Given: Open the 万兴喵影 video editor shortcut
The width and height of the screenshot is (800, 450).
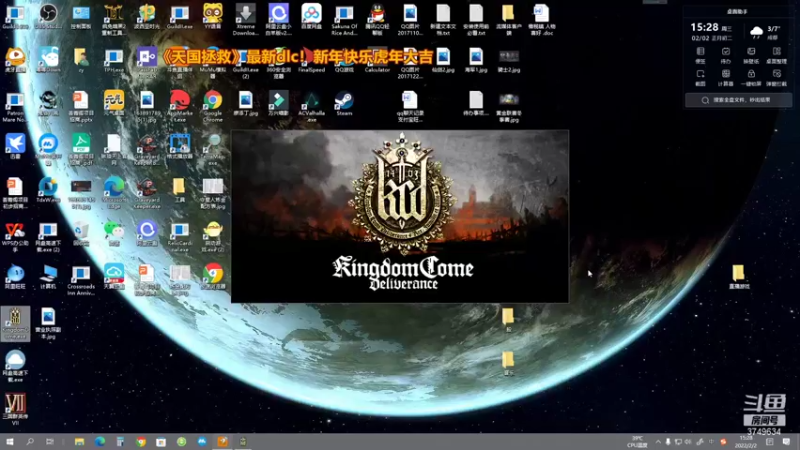Looking at the screenshot, I should point(279,104).
